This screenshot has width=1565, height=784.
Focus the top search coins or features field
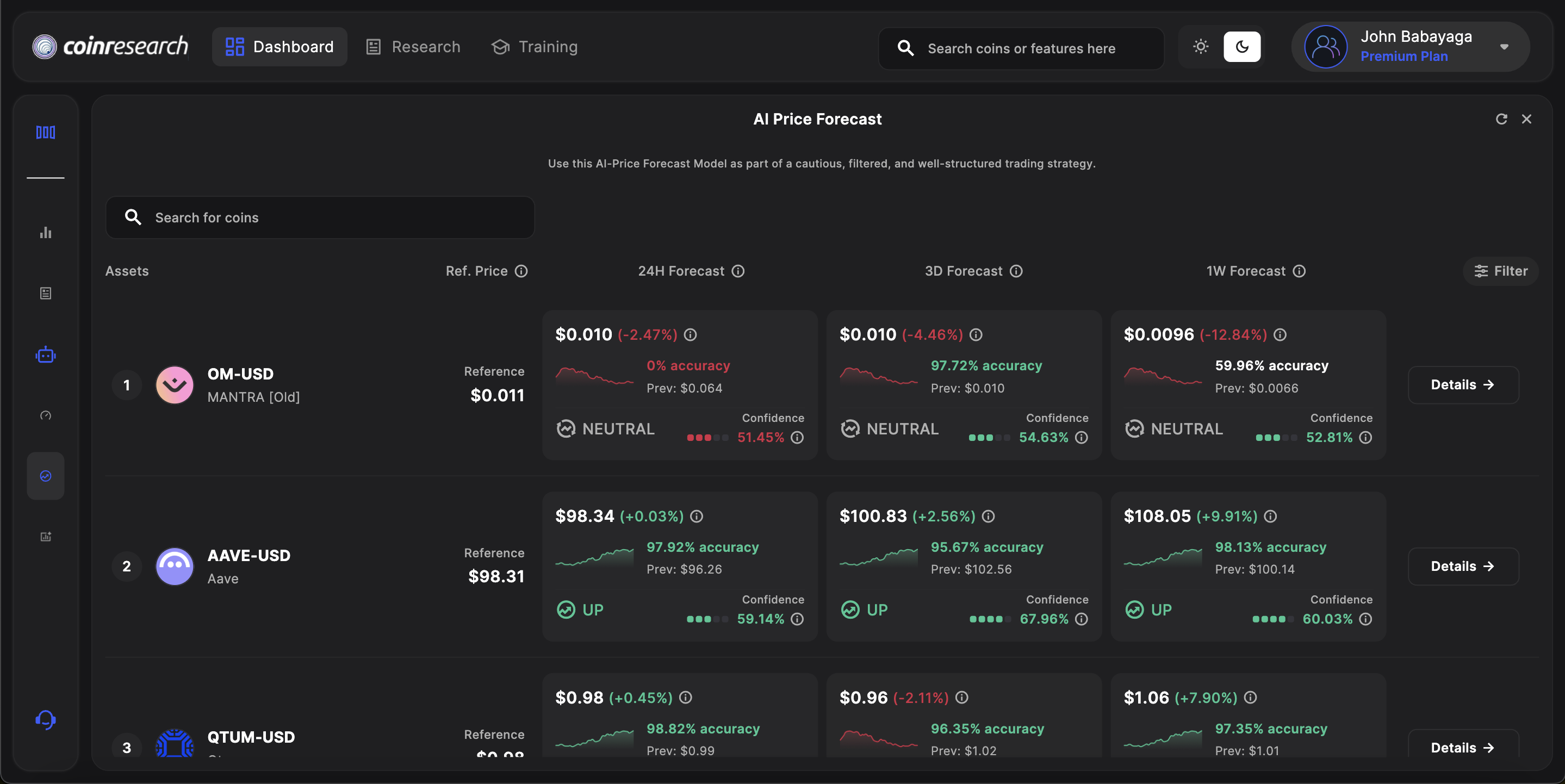tap(1021, 48)
